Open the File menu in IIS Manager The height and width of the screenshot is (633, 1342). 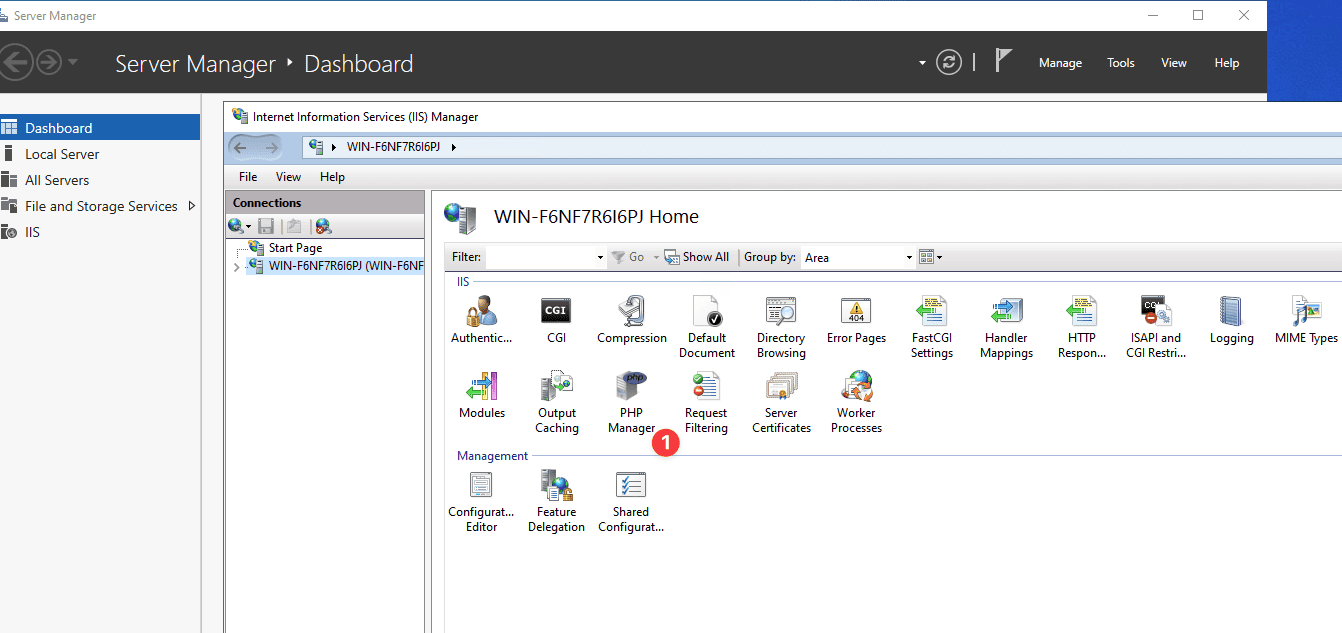pyautogui.click(x=248, y=177)
